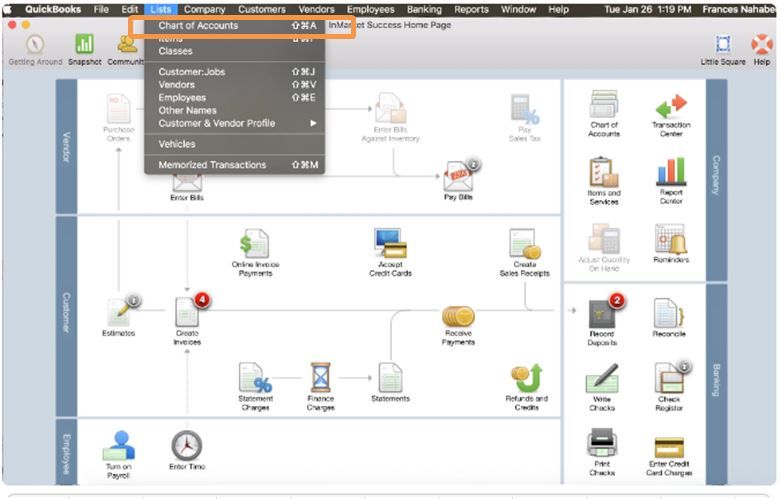The image size is (781, 499).
Task: Open the Report Center icon
Action: coord(671,171)
